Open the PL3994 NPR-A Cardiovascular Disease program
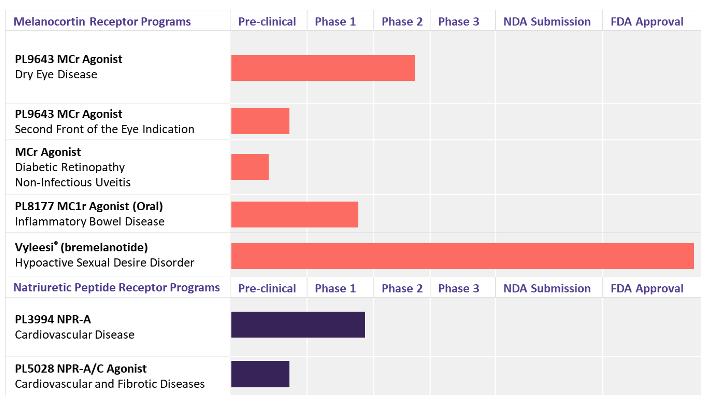 click(x=74, y=326)
